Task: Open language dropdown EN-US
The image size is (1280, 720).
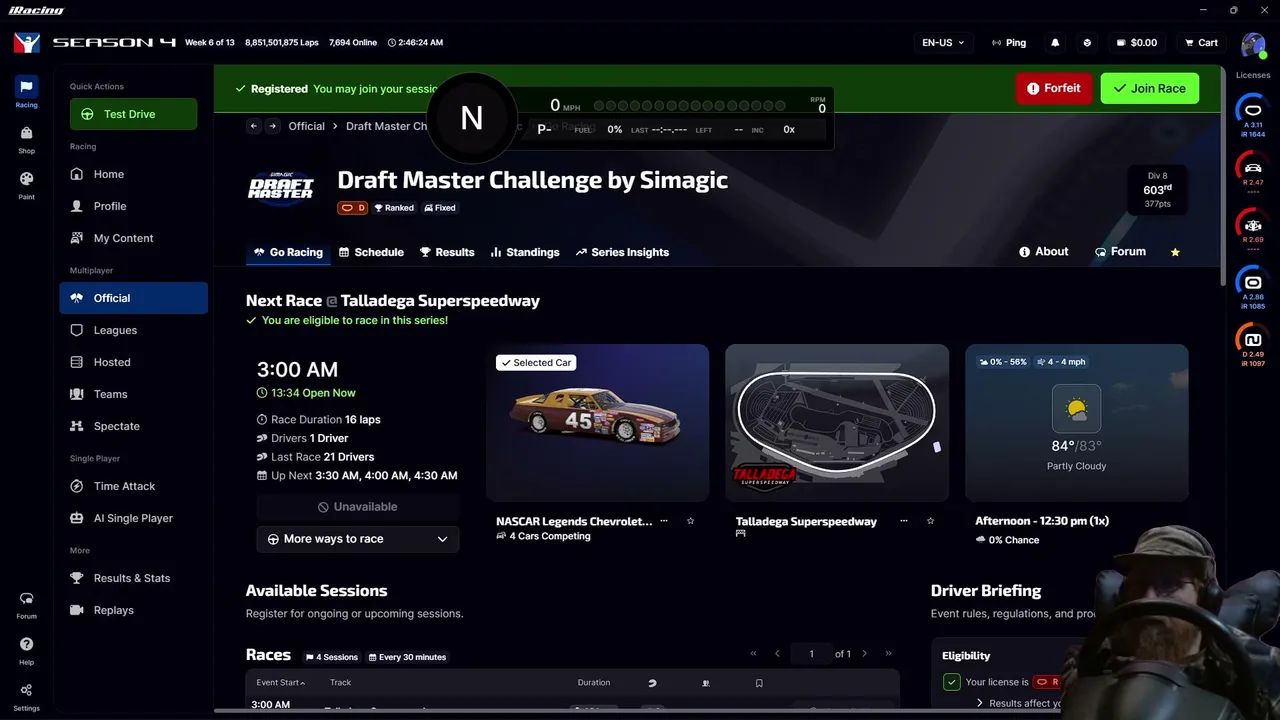Action: click(x=943, y=43)
